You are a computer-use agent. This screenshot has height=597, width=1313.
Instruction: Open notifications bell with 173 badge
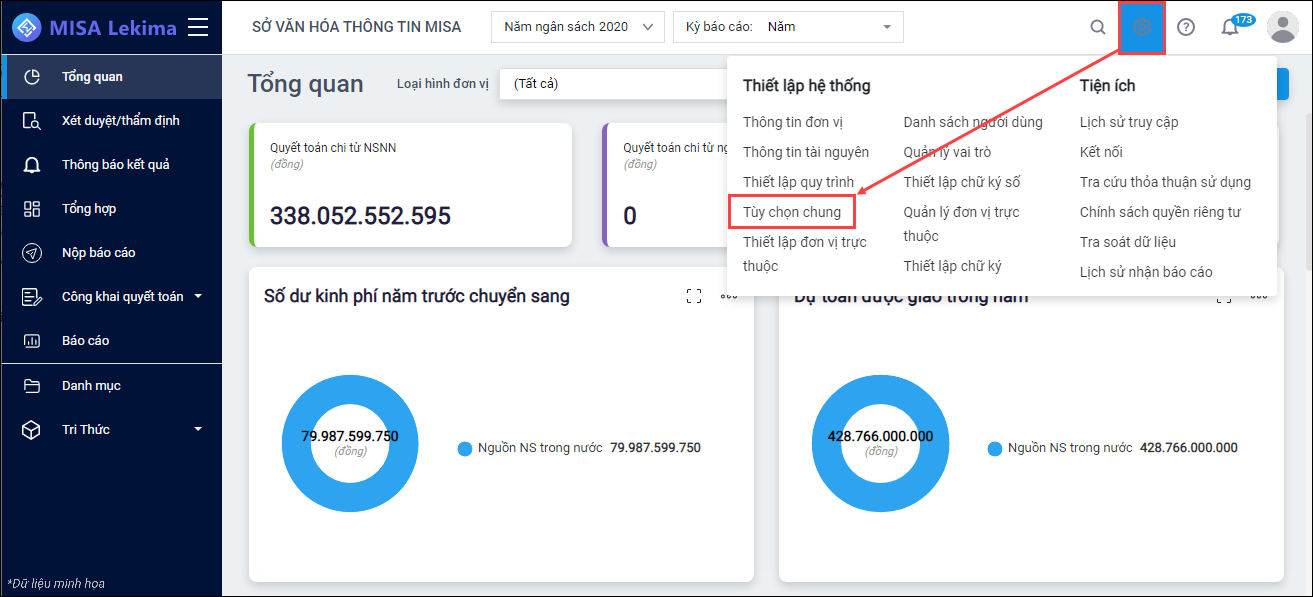click(x=1231, y=27)
